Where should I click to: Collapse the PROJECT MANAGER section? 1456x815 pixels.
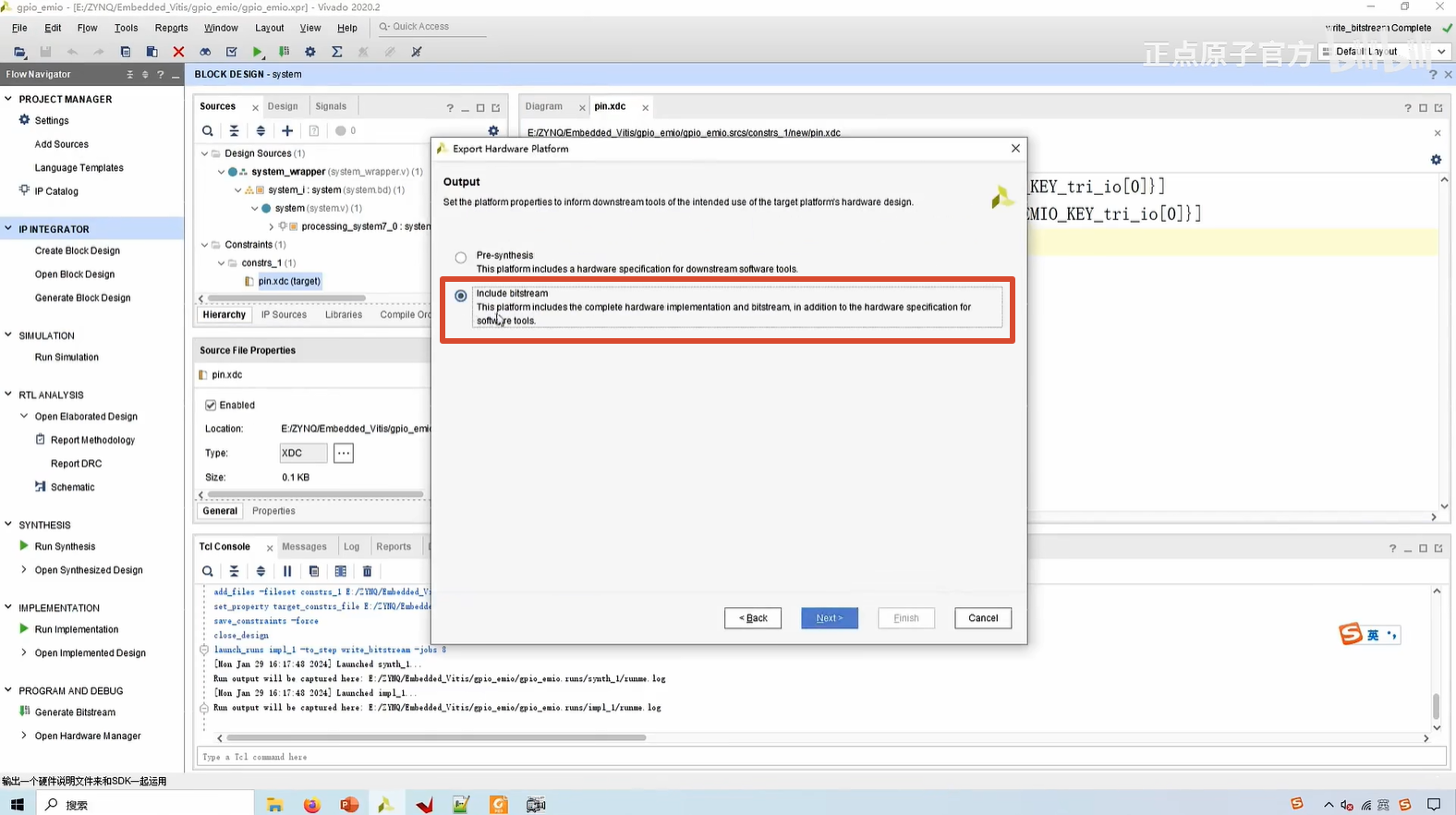coord(8,99)
